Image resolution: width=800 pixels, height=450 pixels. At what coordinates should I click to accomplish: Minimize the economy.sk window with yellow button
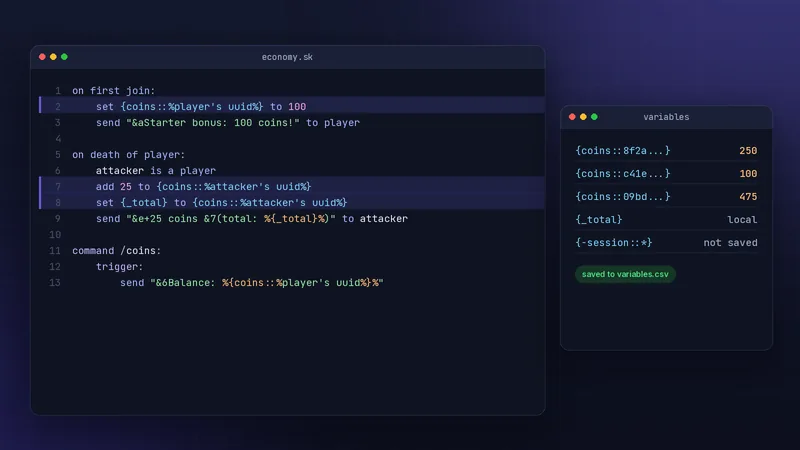(x=53, y=57)
